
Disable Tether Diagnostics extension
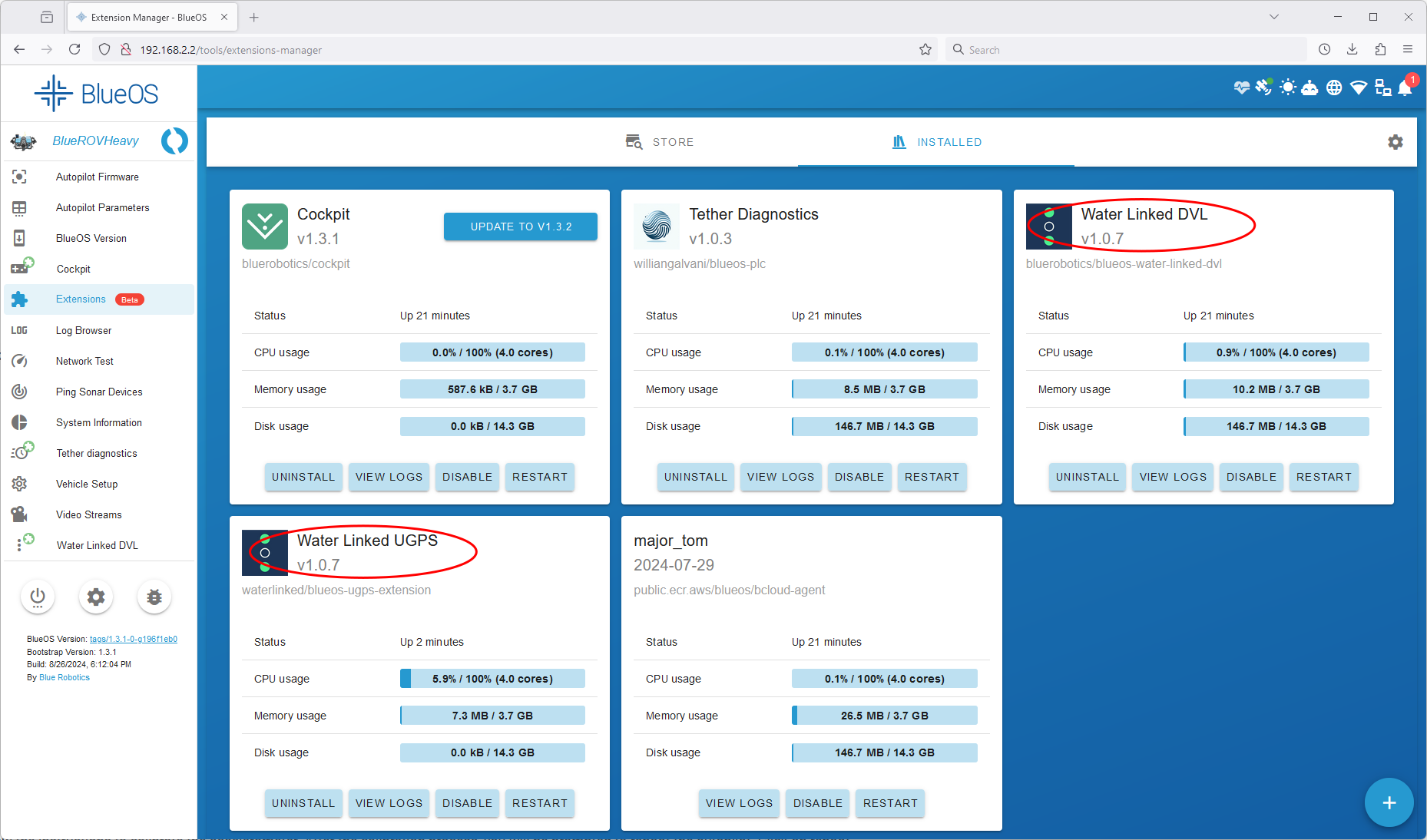click(859, 477)
